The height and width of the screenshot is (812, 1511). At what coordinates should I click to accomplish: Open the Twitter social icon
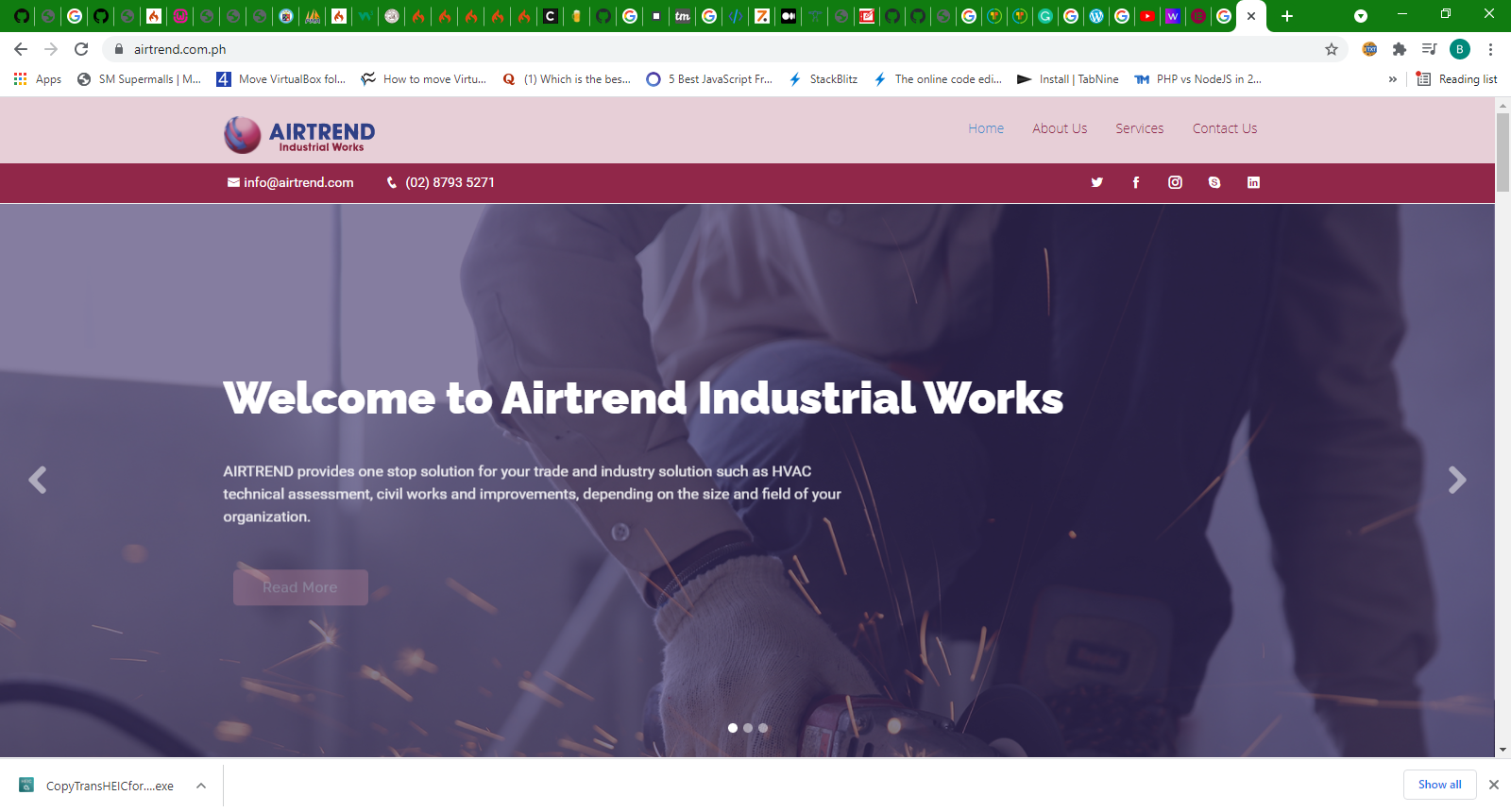click(x=1096, y=182)
